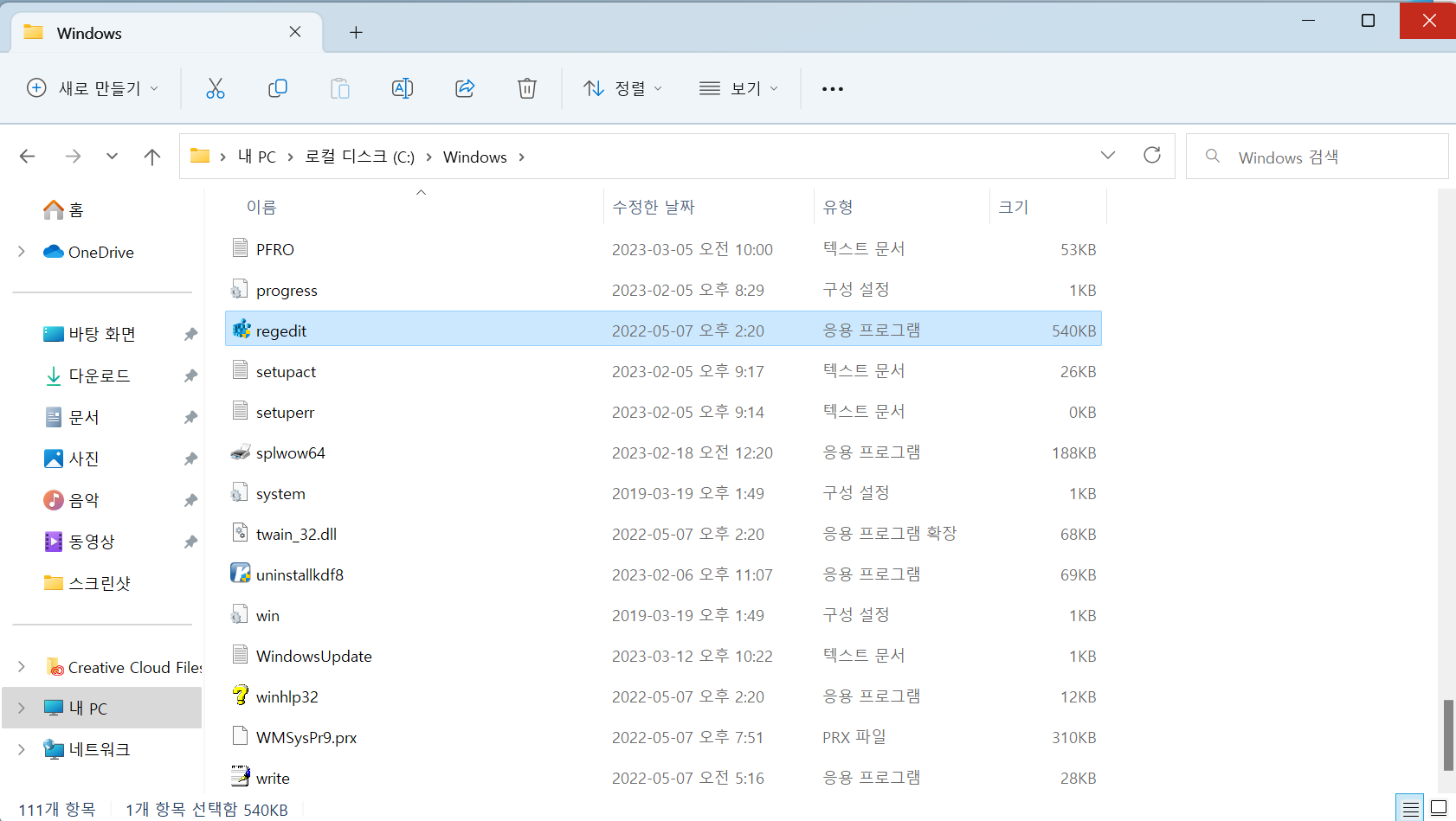1456x821 pixels.
Task: Click 내 PC in breadcrumb path
Action: coord(257,157)
